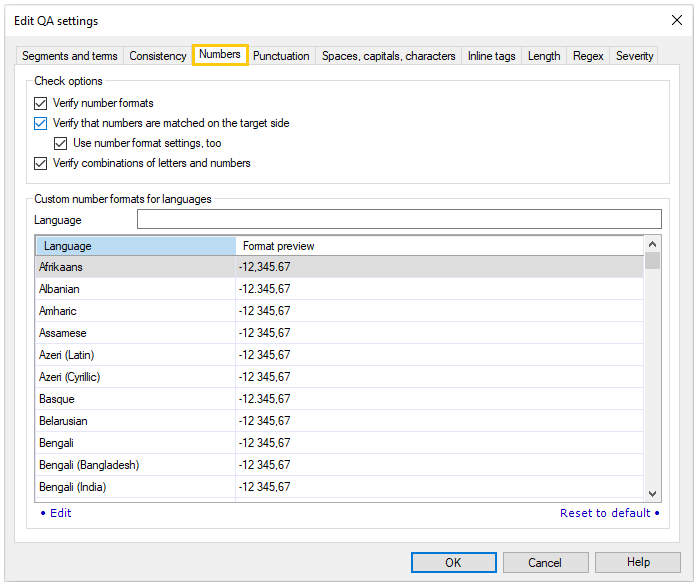Select the Belarusian row
The image size is (698, 587).
(x=339, y=421)
